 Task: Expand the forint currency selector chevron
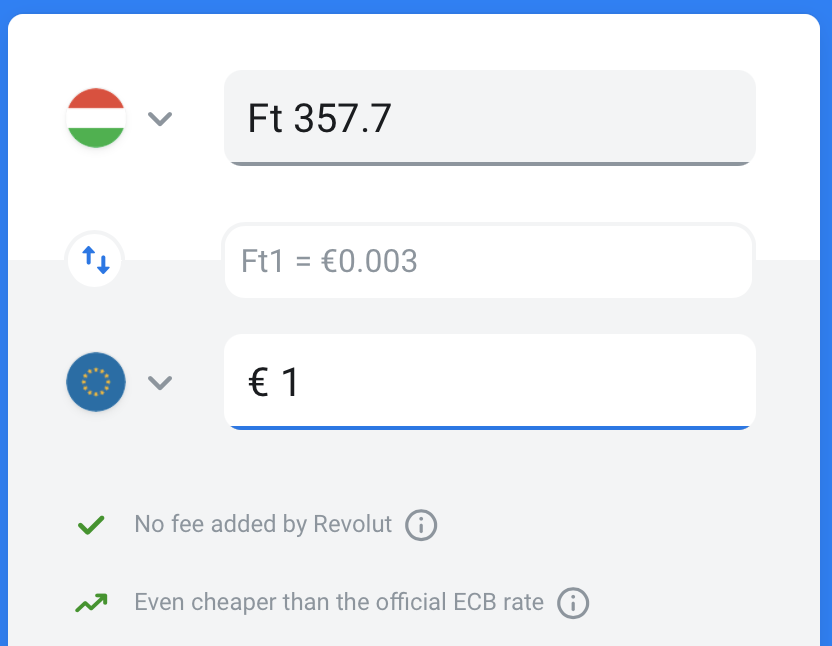[160, 119]
